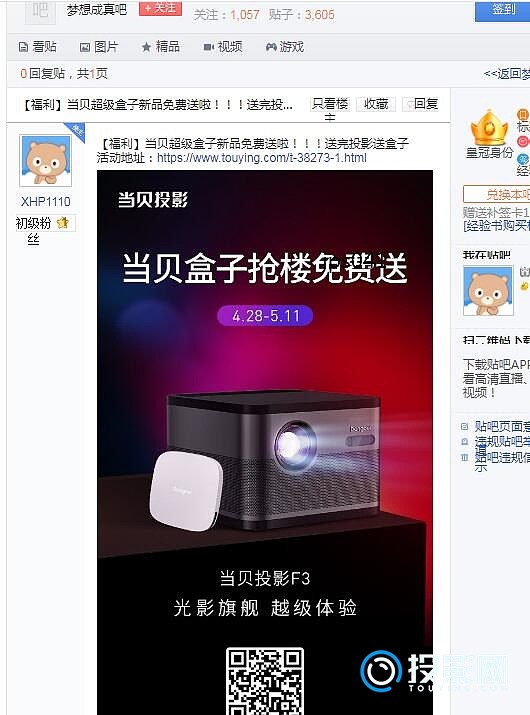Switch to the 图片 tab
The image size is (530, 715).
point(99,47)
